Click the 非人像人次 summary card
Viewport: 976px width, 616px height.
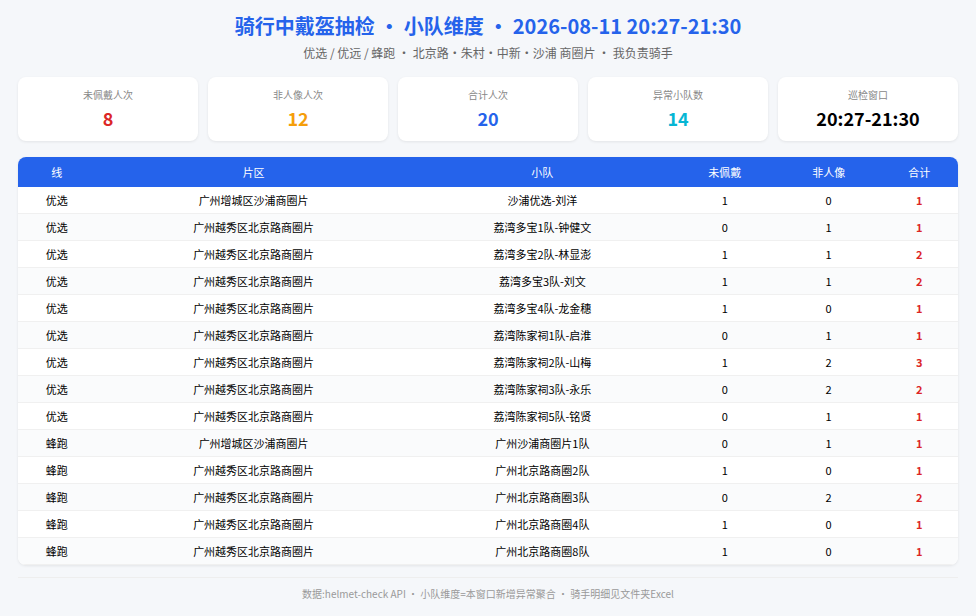[x=298, y=109]
